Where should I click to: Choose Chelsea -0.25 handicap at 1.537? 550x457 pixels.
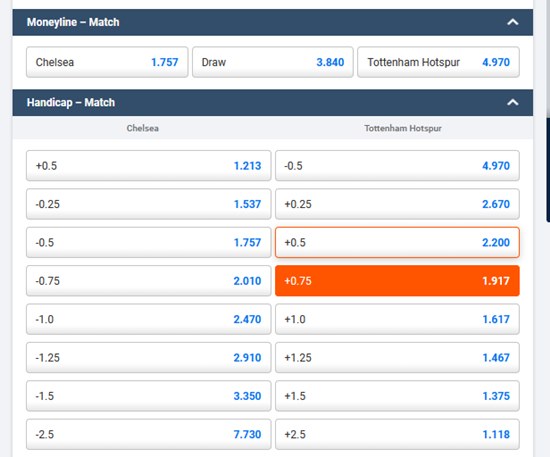point(148,204)
